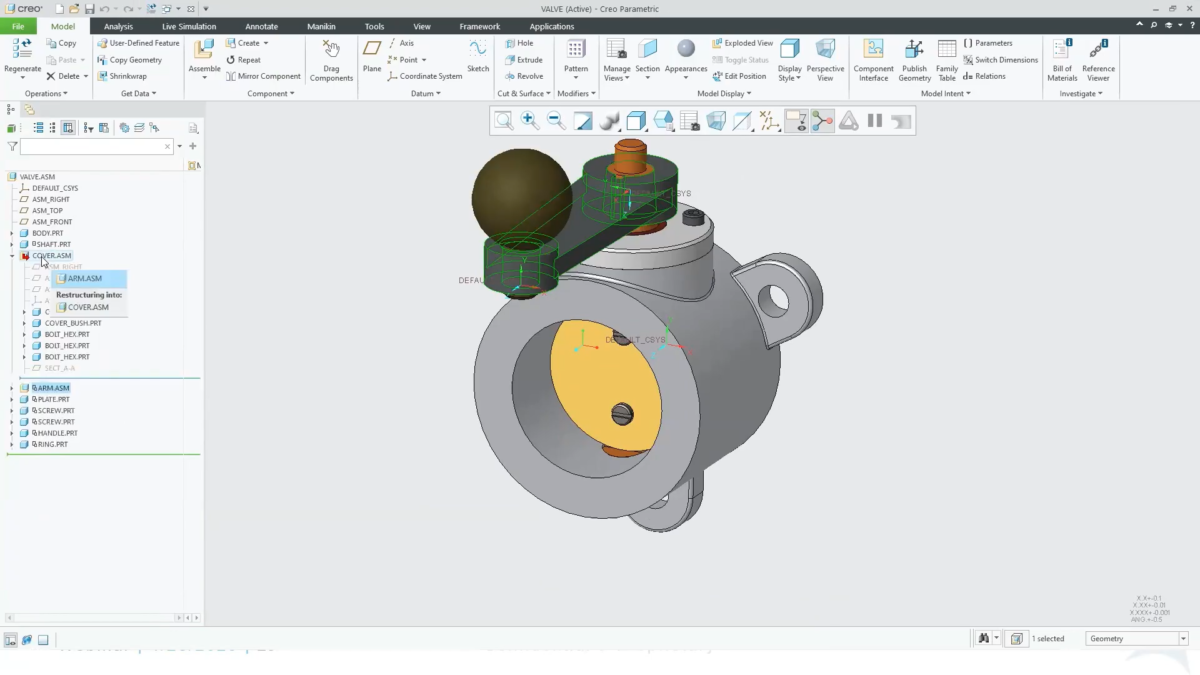The height and width of the screenshot is (675, 1200).
Task: Open the Annotate tab
Action: click(262, 26)
